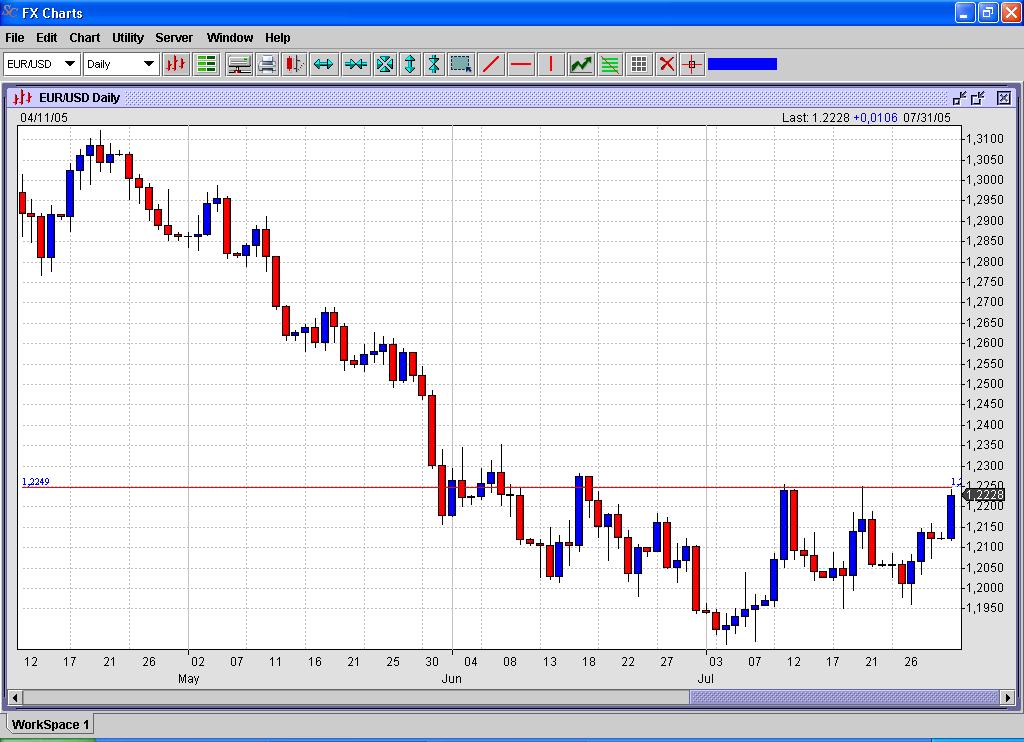Select the vertical red line tool
Screen dimensions: 1024x742
(x=550, y=64)
